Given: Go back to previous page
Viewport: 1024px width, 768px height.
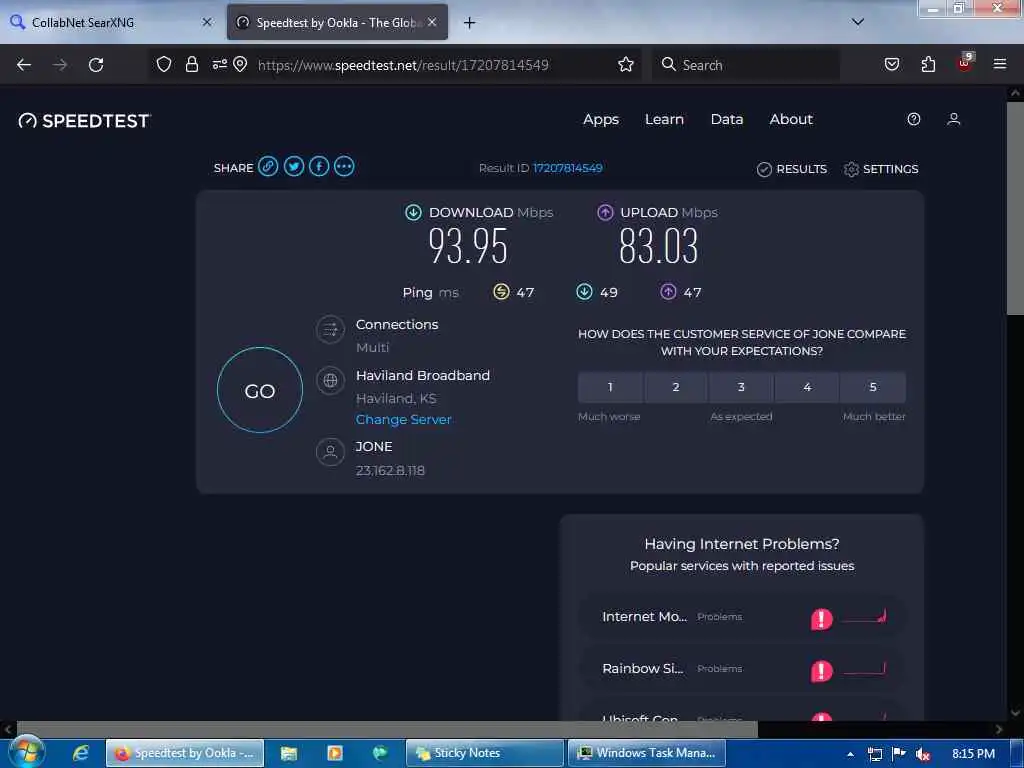Looking at the screenshot, I should [x=24, y=64].
